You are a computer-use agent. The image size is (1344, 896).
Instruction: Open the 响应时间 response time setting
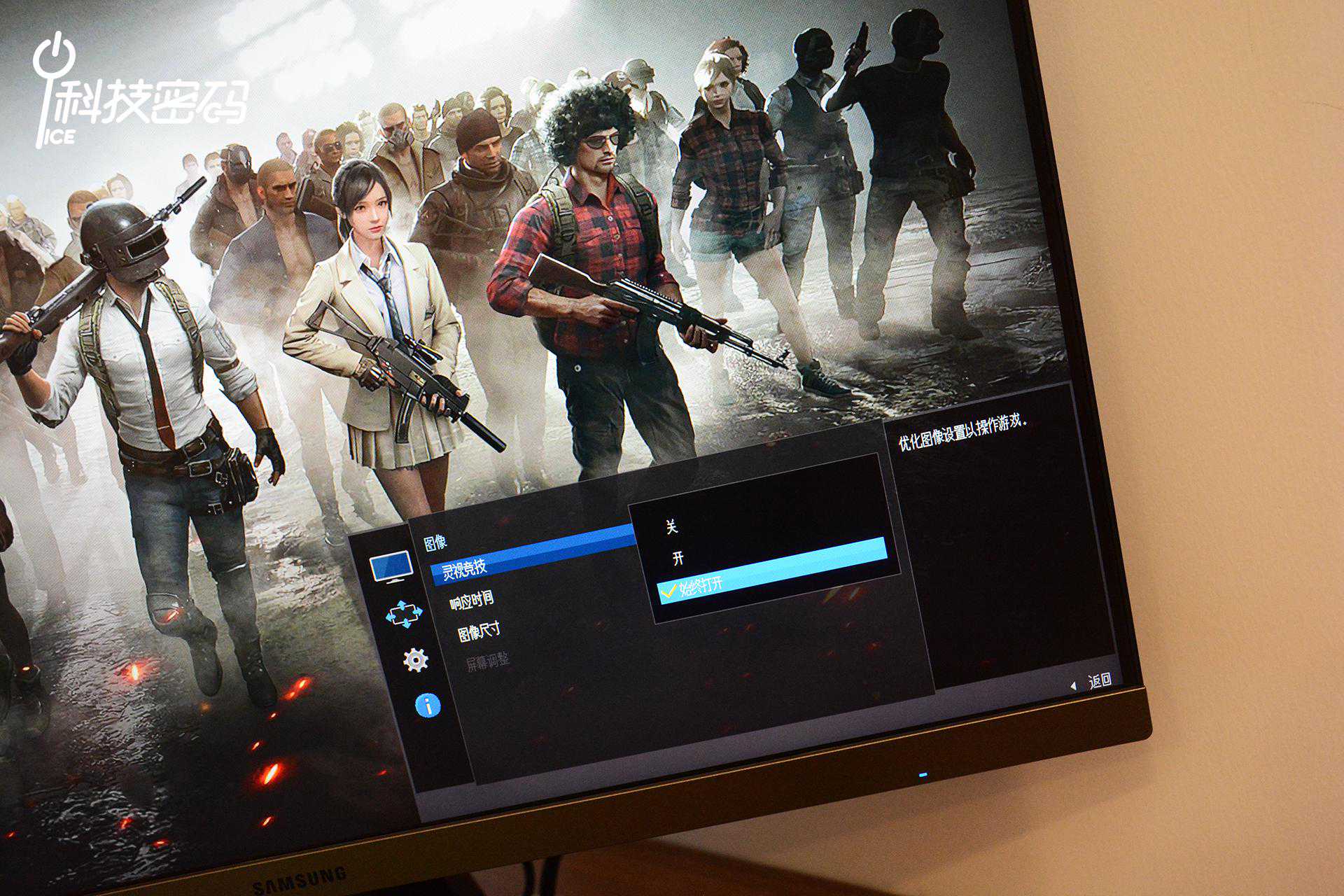pyautogui.click(x=471, y=600)
